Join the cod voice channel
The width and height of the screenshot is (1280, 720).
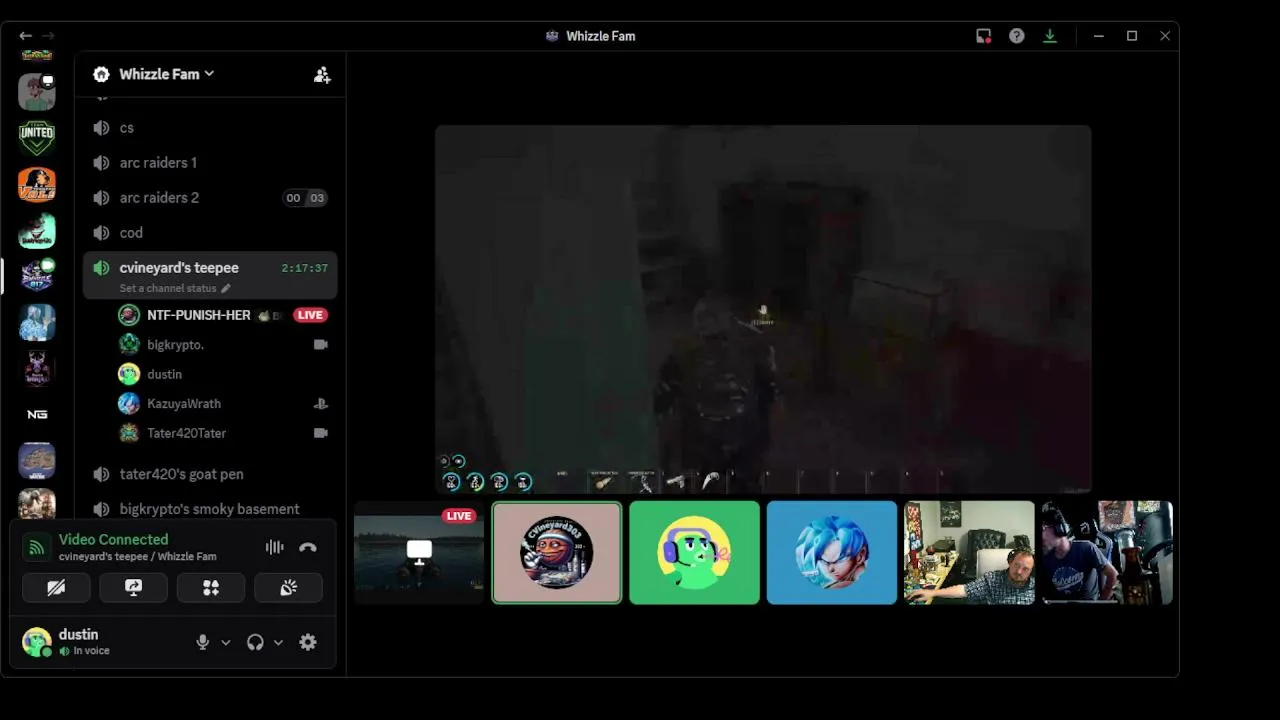(210, 233)
